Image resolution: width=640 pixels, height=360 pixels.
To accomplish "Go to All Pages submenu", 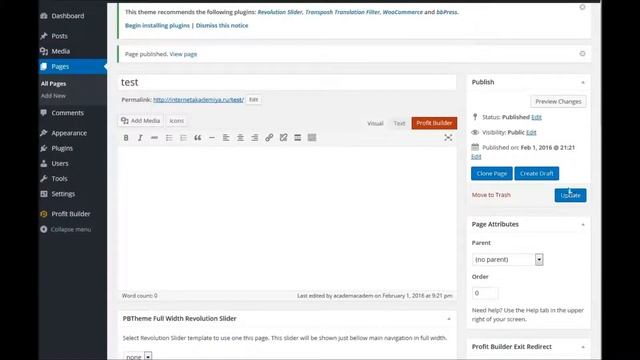I will 53,84.
